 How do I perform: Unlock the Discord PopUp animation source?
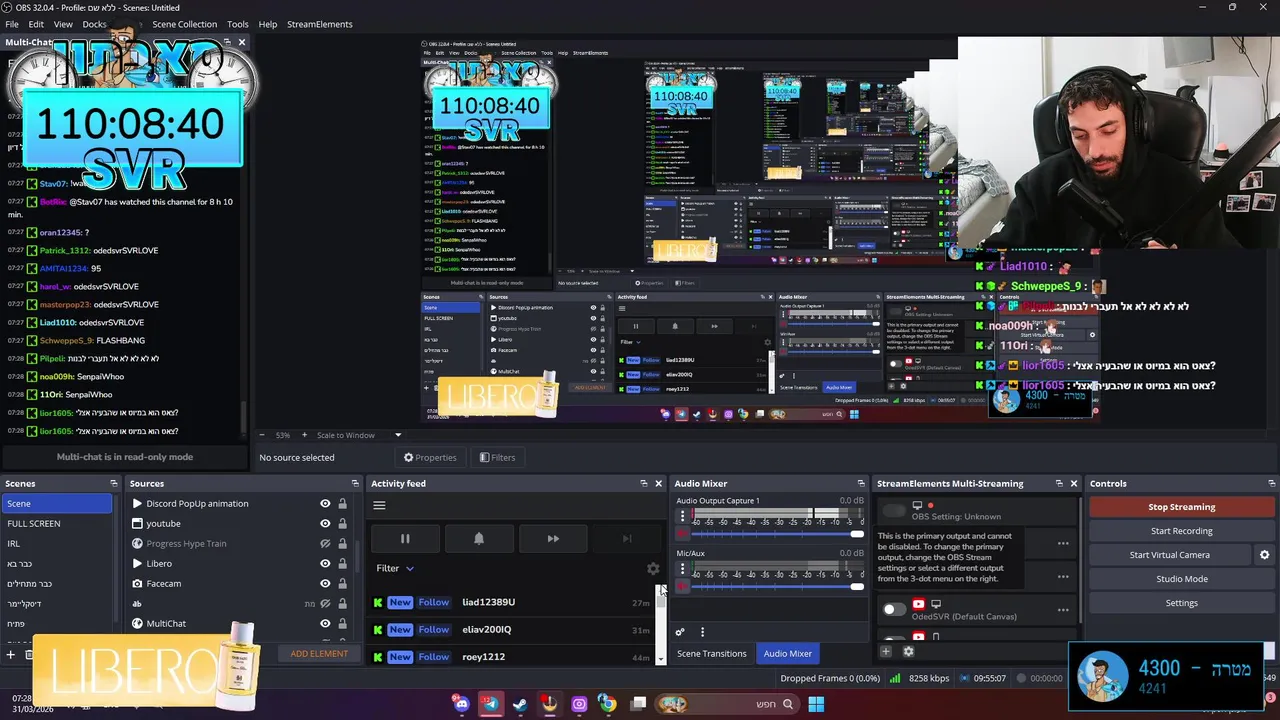pyautogui.click(x=342, y=504)
